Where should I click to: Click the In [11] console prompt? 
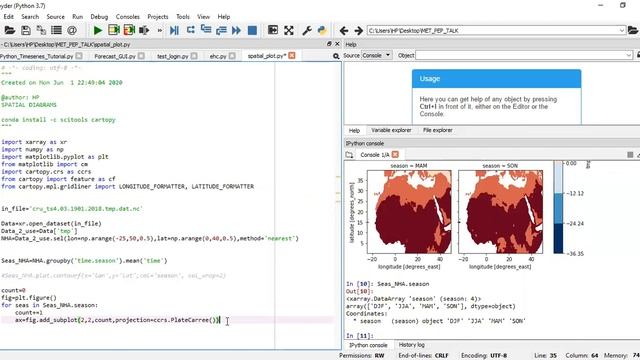tap(360, 336)
